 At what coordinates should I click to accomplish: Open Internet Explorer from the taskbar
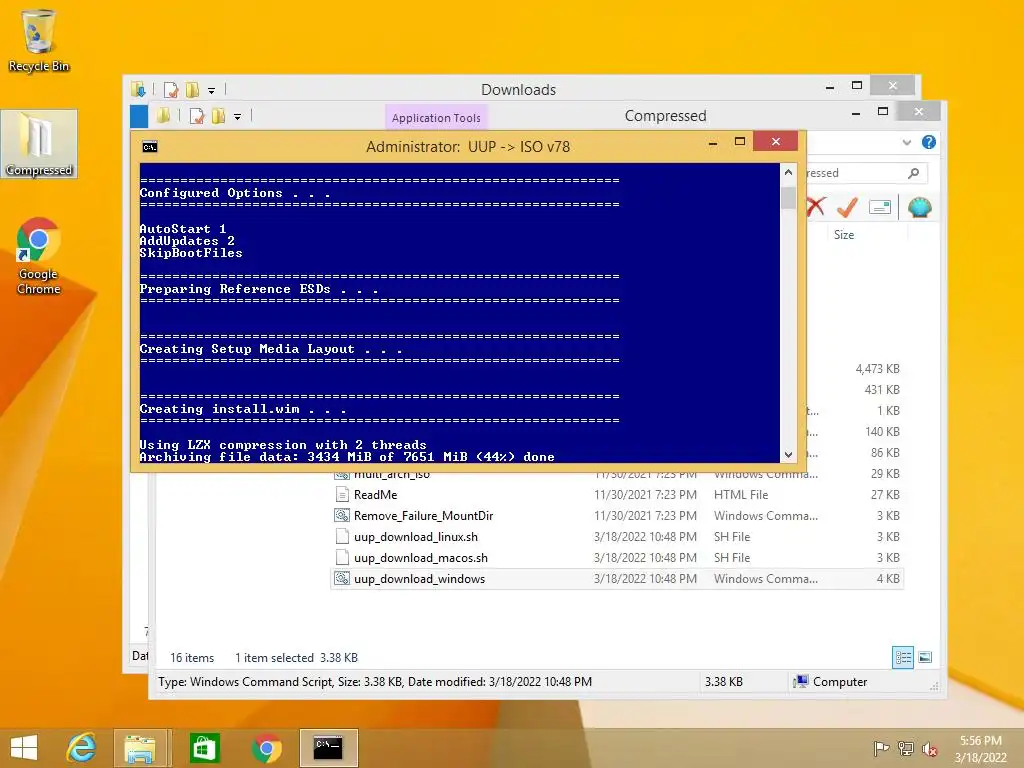(x=81, y=748)
